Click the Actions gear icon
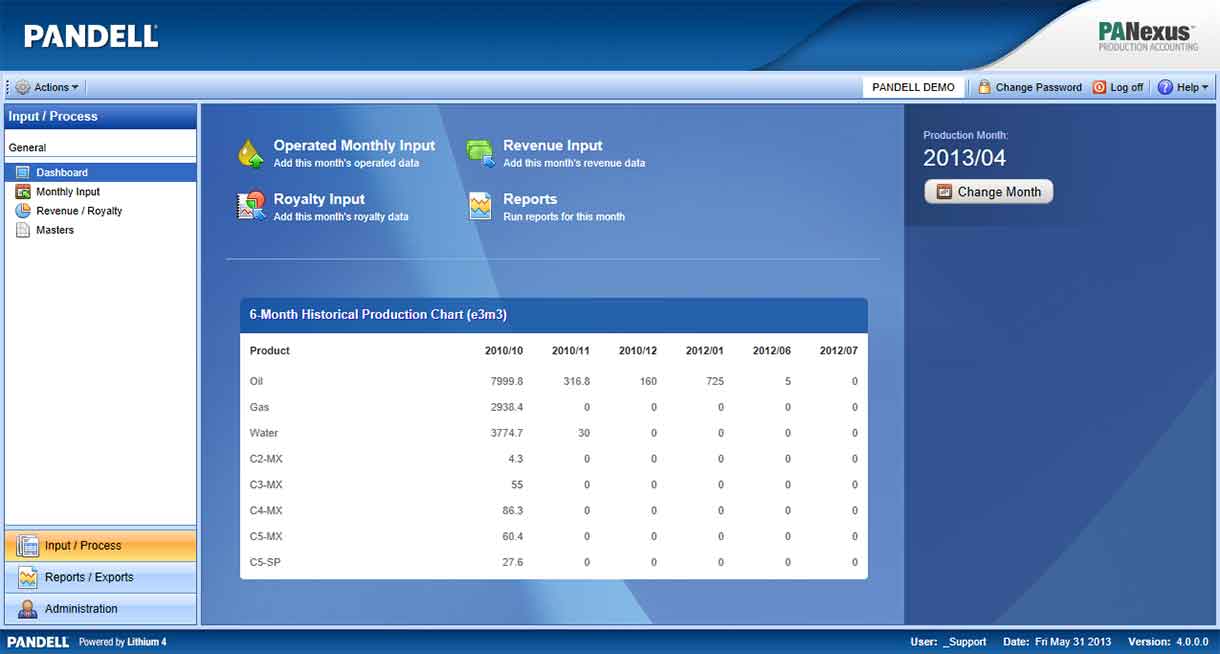Image resolution: width=1220 pixels, height=654 pixels. point(23,87)
